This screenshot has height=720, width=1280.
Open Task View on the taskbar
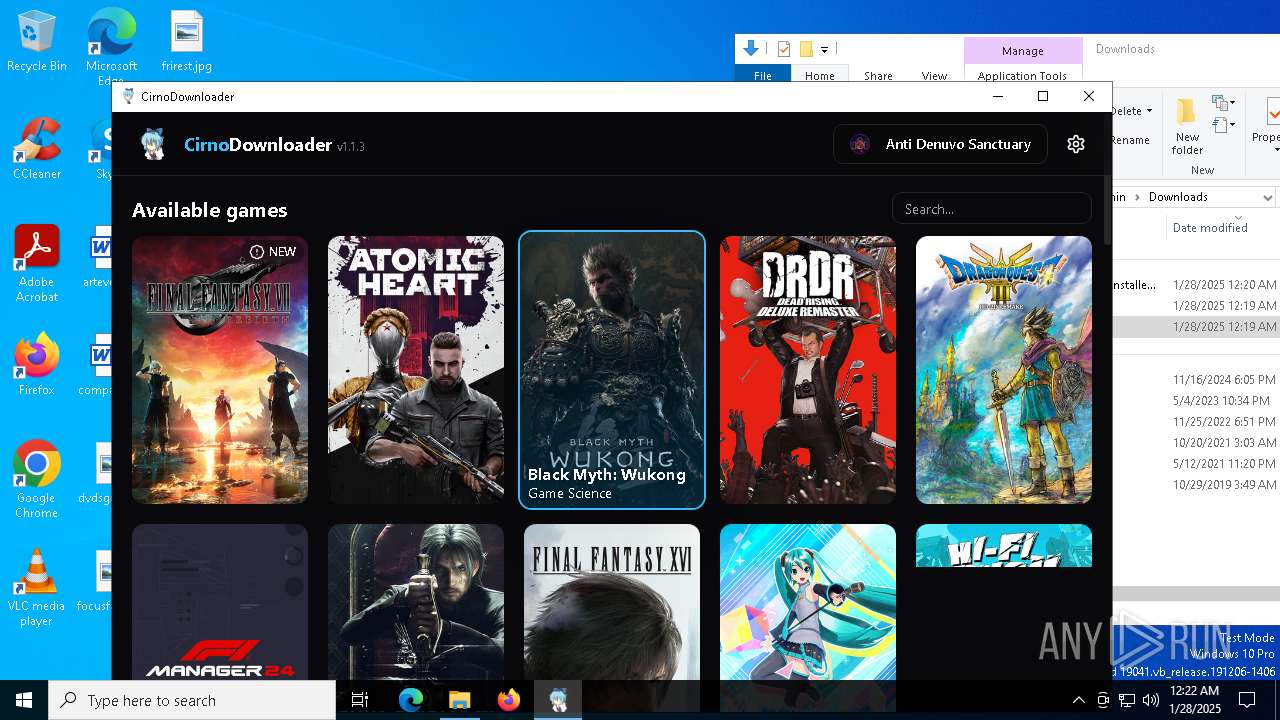coord(360,700)
